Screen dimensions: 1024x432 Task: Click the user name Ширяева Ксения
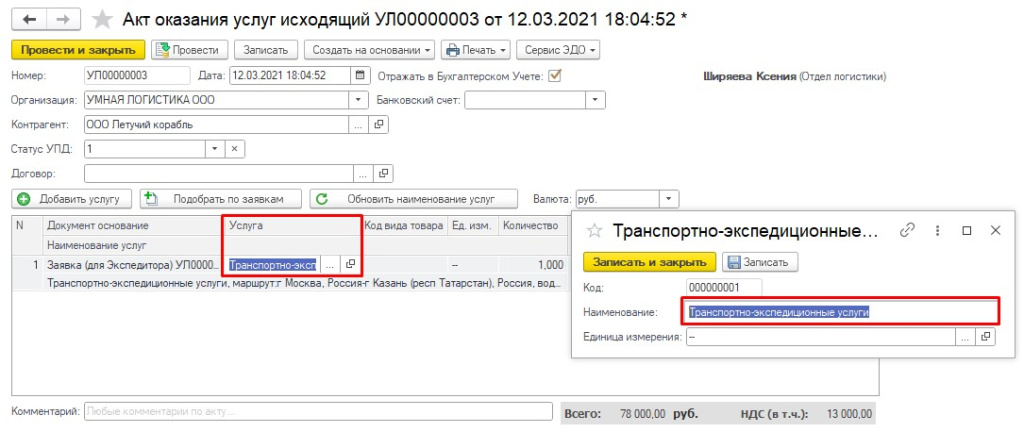[750, 76]
